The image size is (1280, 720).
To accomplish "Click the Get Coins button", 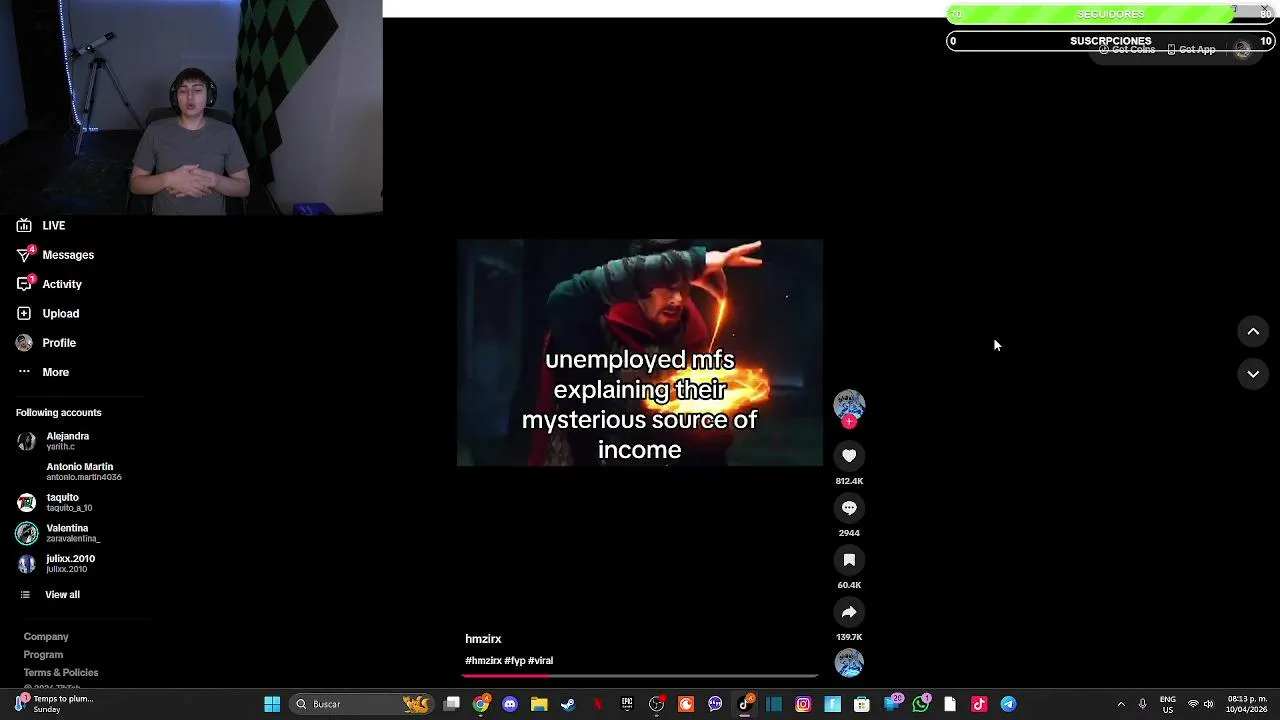I will [1127, 49].
